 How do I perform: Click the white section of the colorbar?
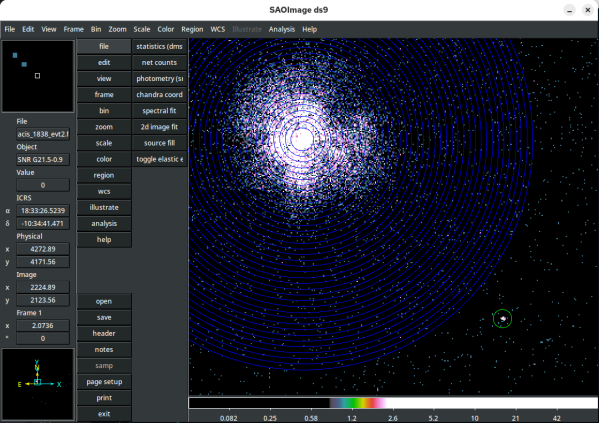click(491, 403)
